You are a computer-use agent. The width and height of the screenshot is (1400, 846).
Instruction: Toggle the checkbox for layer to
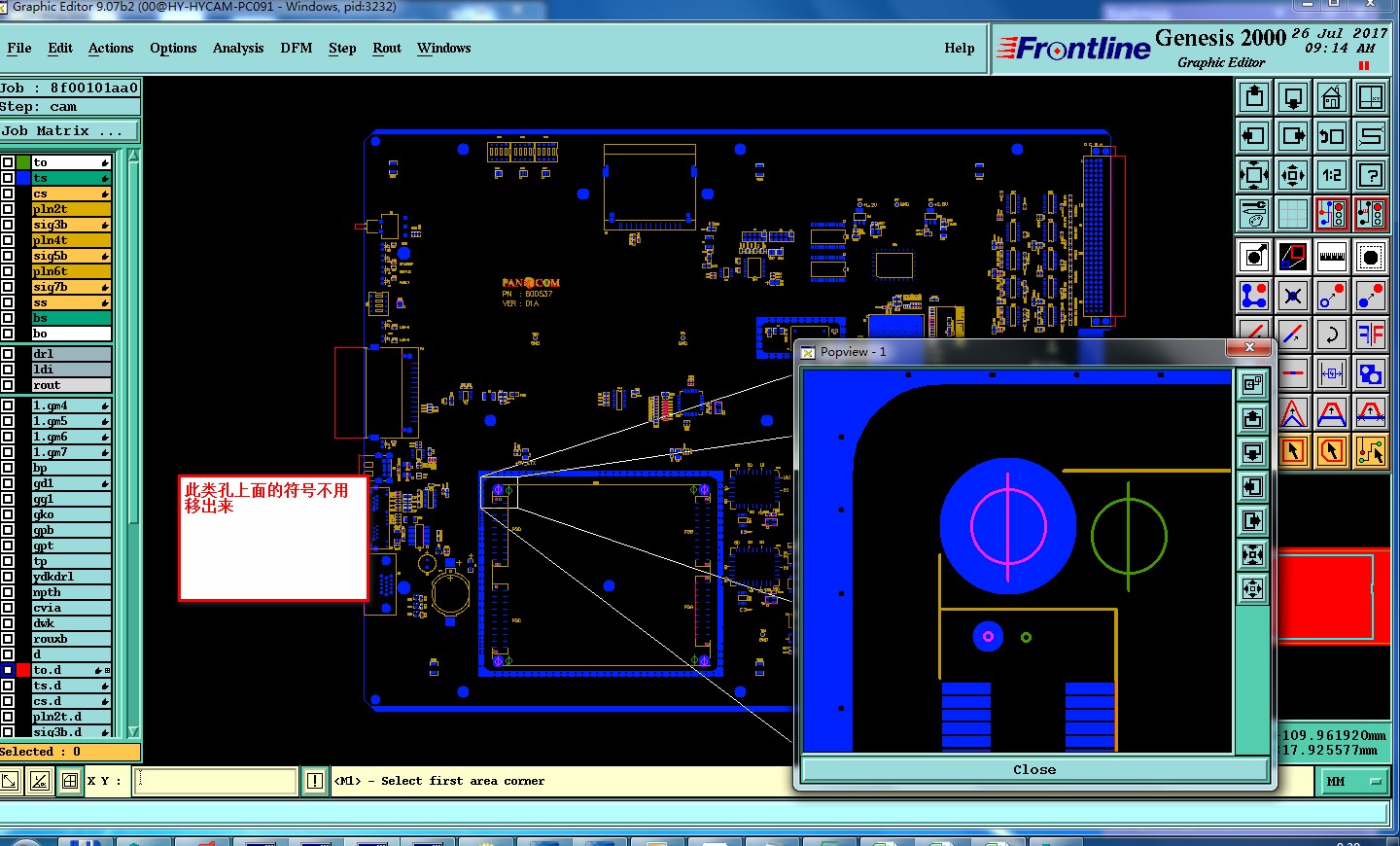tap(8, 162)
